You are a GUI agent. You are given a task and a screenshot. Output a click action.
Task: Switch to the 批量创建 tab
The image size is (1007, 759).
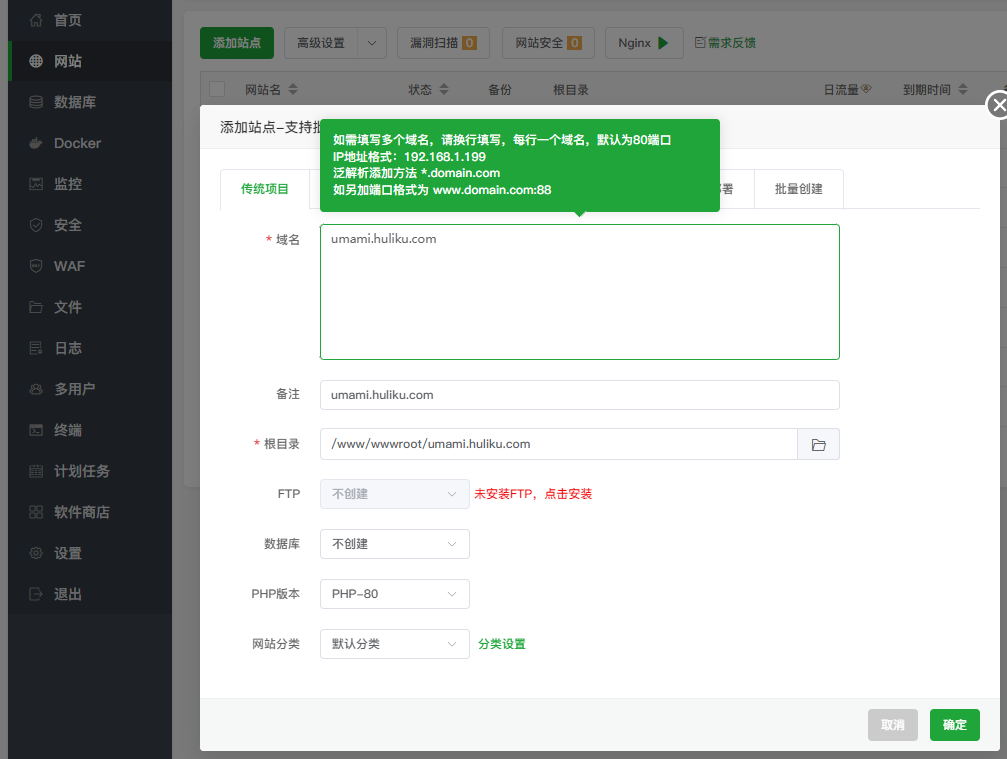coord(798,189)
